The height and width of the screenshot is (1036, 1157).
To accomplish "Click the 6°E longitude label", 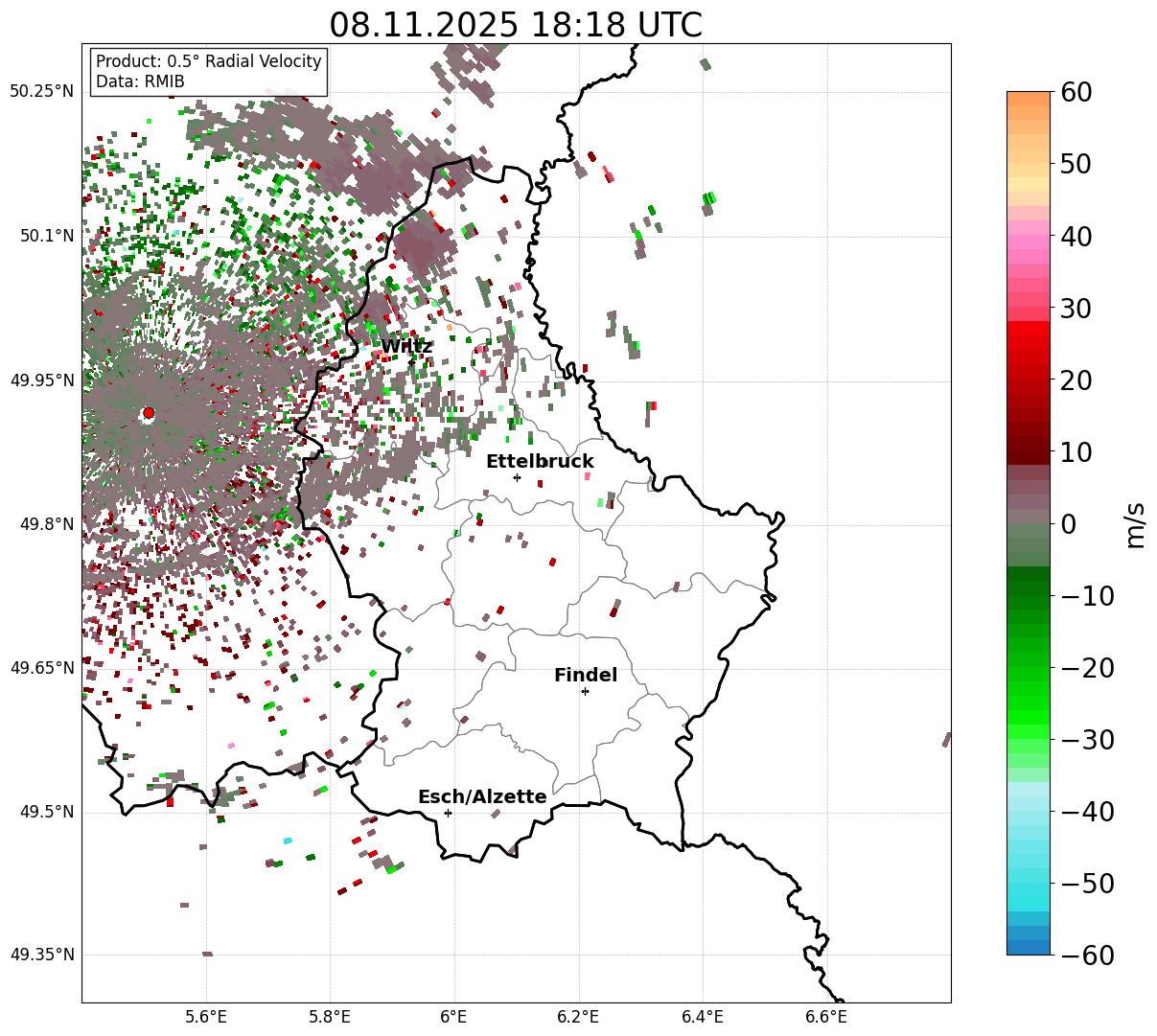I will point(454,1017).
